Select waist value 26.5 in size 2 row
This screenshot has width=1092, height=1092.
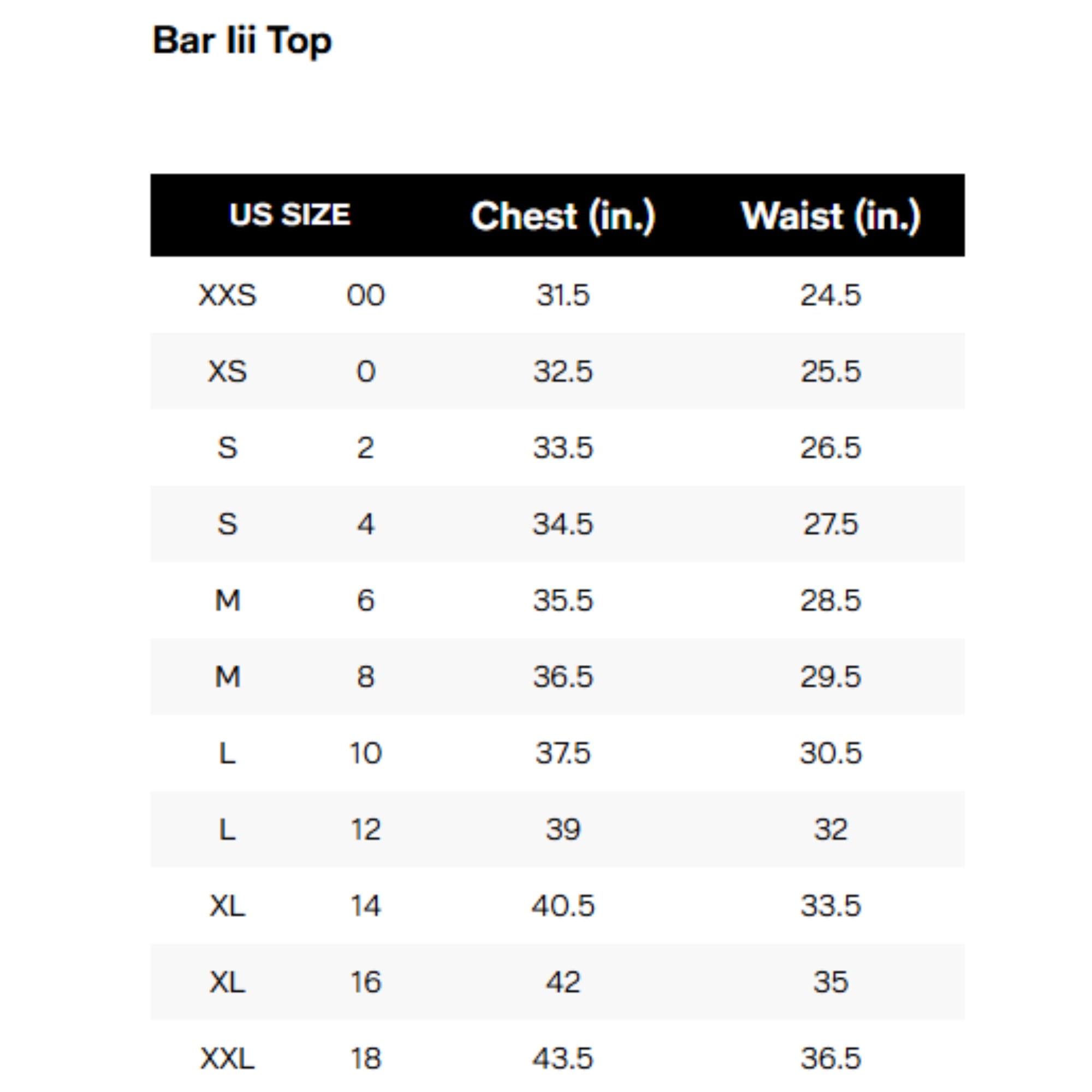(x=830, y=448)
